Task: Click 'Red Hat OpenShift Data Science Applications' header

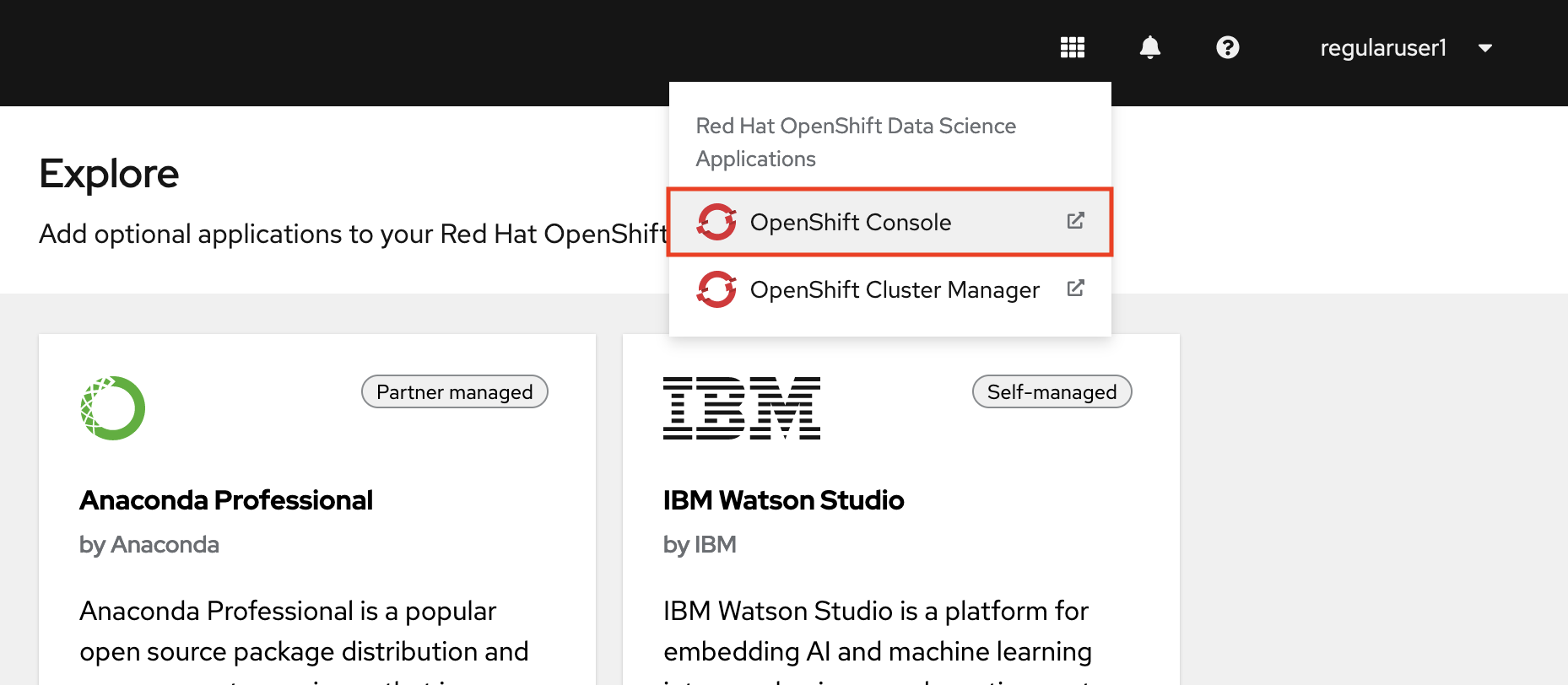Action: [x=856, y=142]
